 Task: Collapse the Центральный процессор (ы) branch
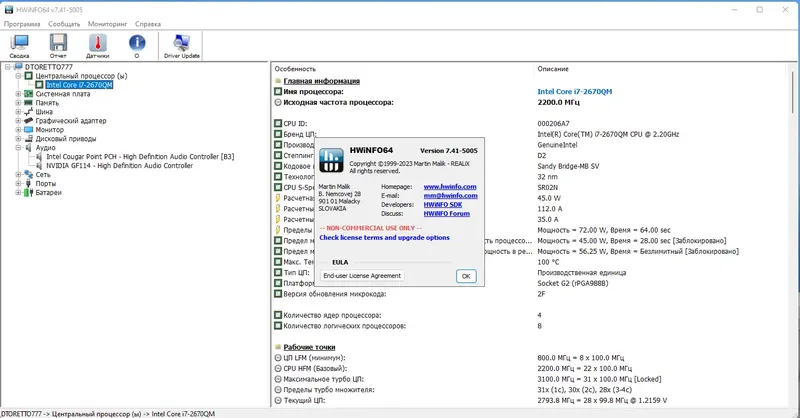18,76
